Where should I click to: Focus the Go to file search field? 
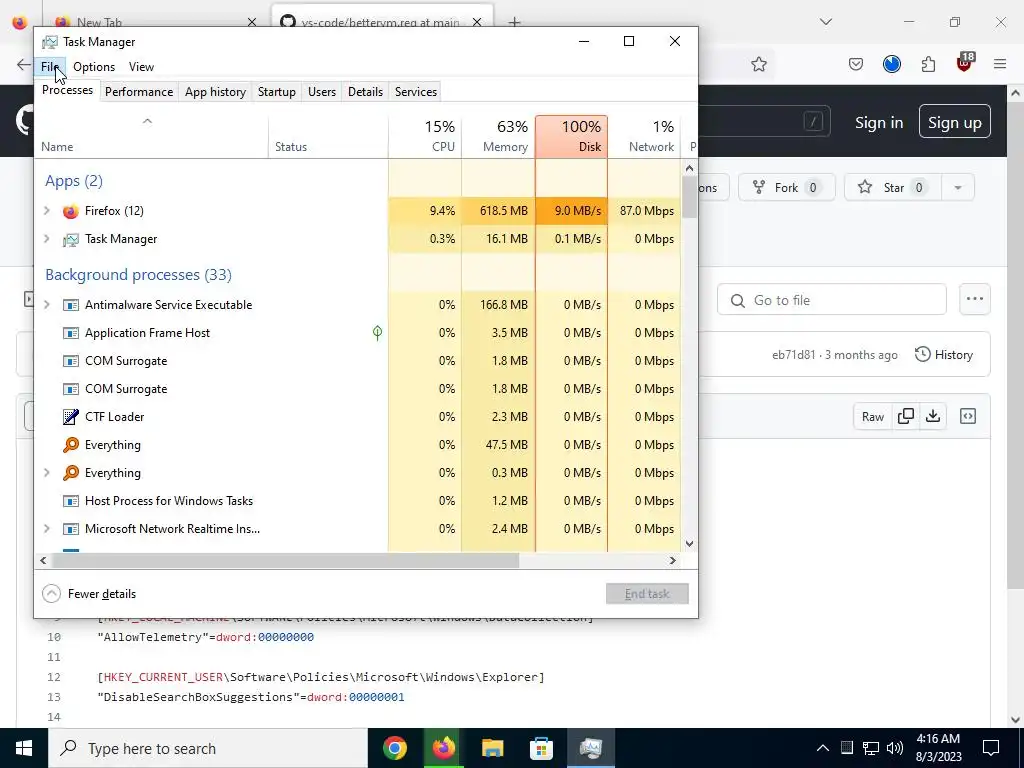point(831,300)
